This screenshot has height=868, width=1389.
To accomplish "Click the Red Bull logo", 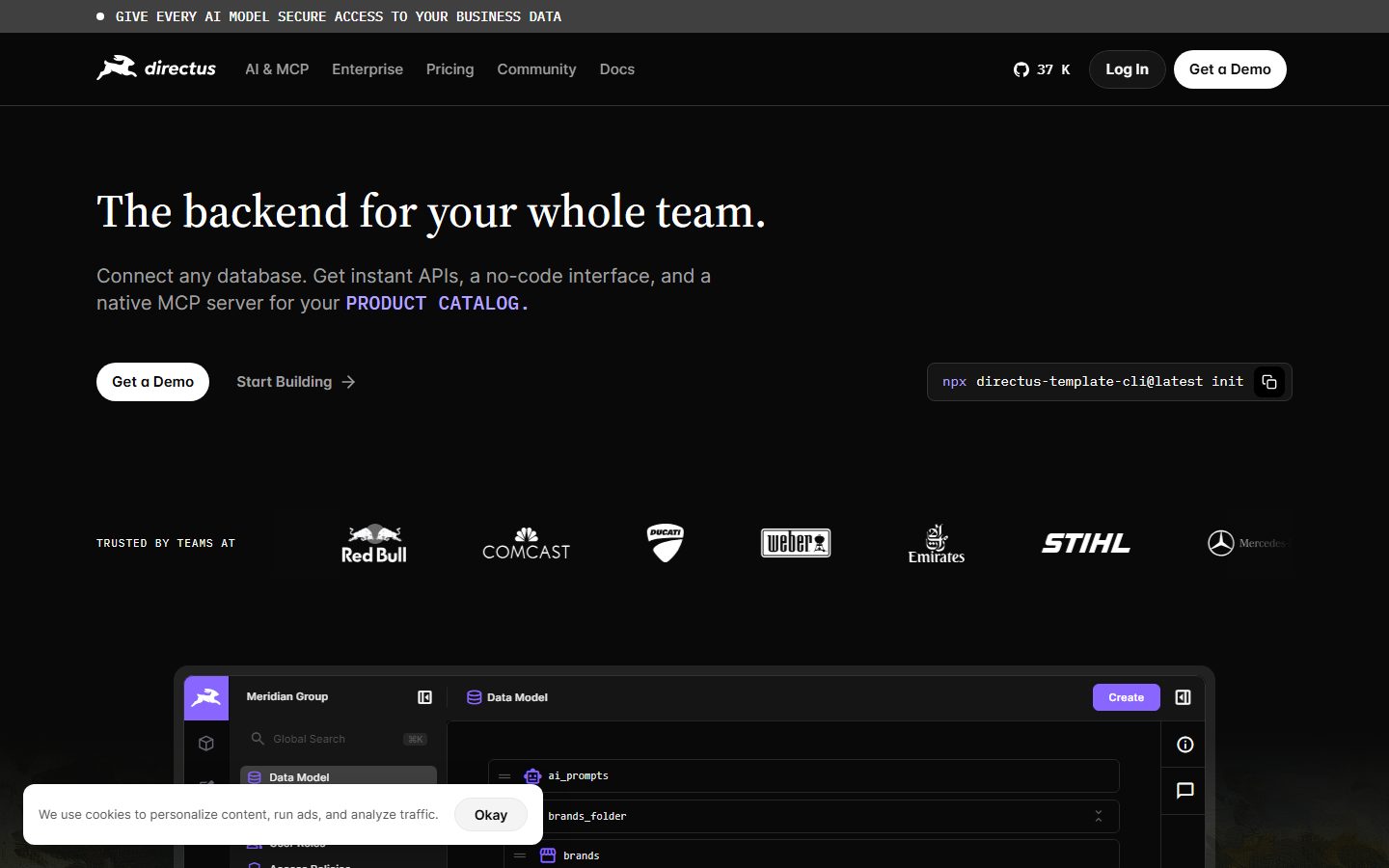I will tap(374, 544).
